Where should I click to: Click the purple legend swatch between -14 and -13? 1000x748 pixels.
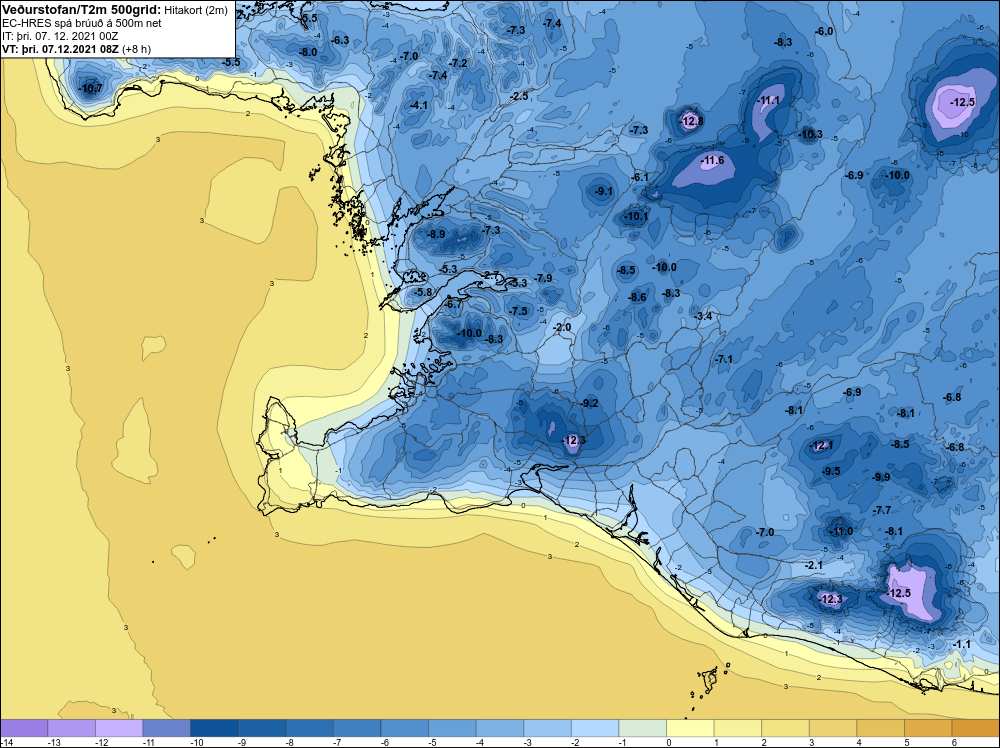click(24, 728)
